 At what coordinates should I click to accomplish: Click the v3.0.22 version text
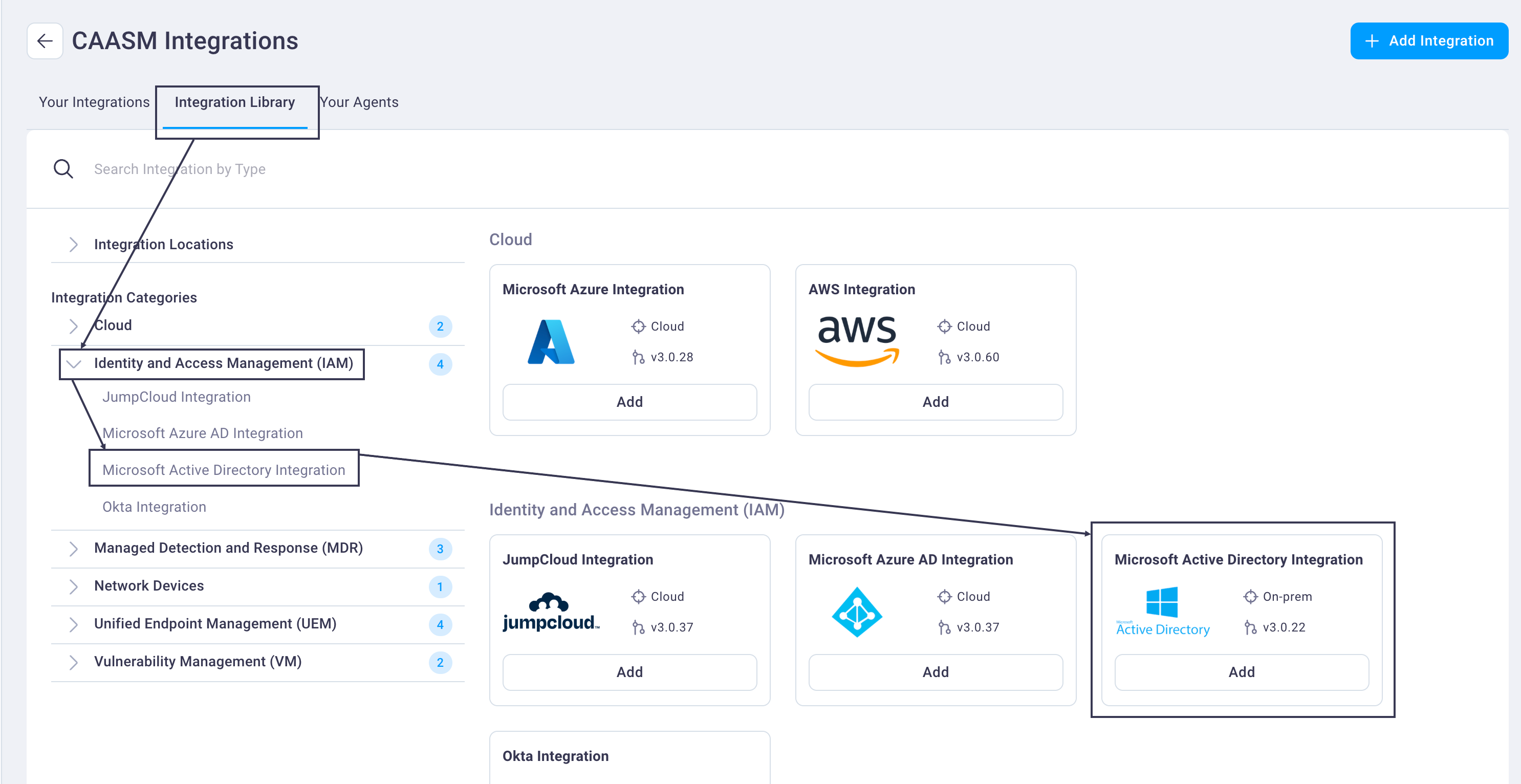(1284, 627)
